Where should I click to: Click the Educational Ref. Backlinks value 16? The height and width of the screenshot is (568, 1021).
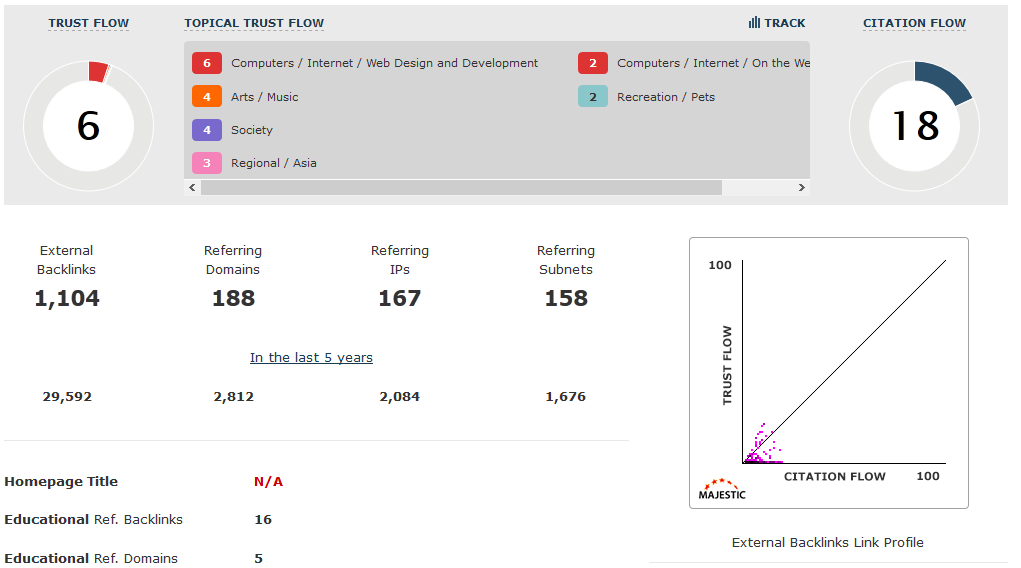click(x=263, y=520)
